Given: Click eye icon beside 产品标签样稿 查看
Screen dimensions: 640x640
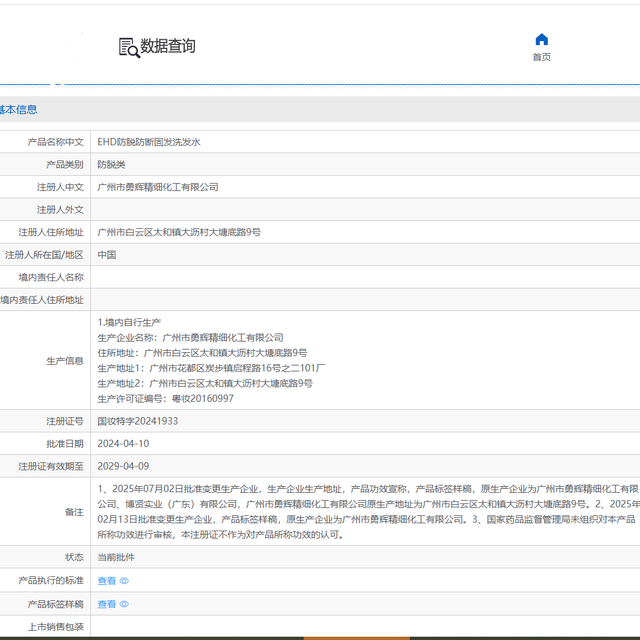Looking at the screenshot, I should tap(124, 604).
